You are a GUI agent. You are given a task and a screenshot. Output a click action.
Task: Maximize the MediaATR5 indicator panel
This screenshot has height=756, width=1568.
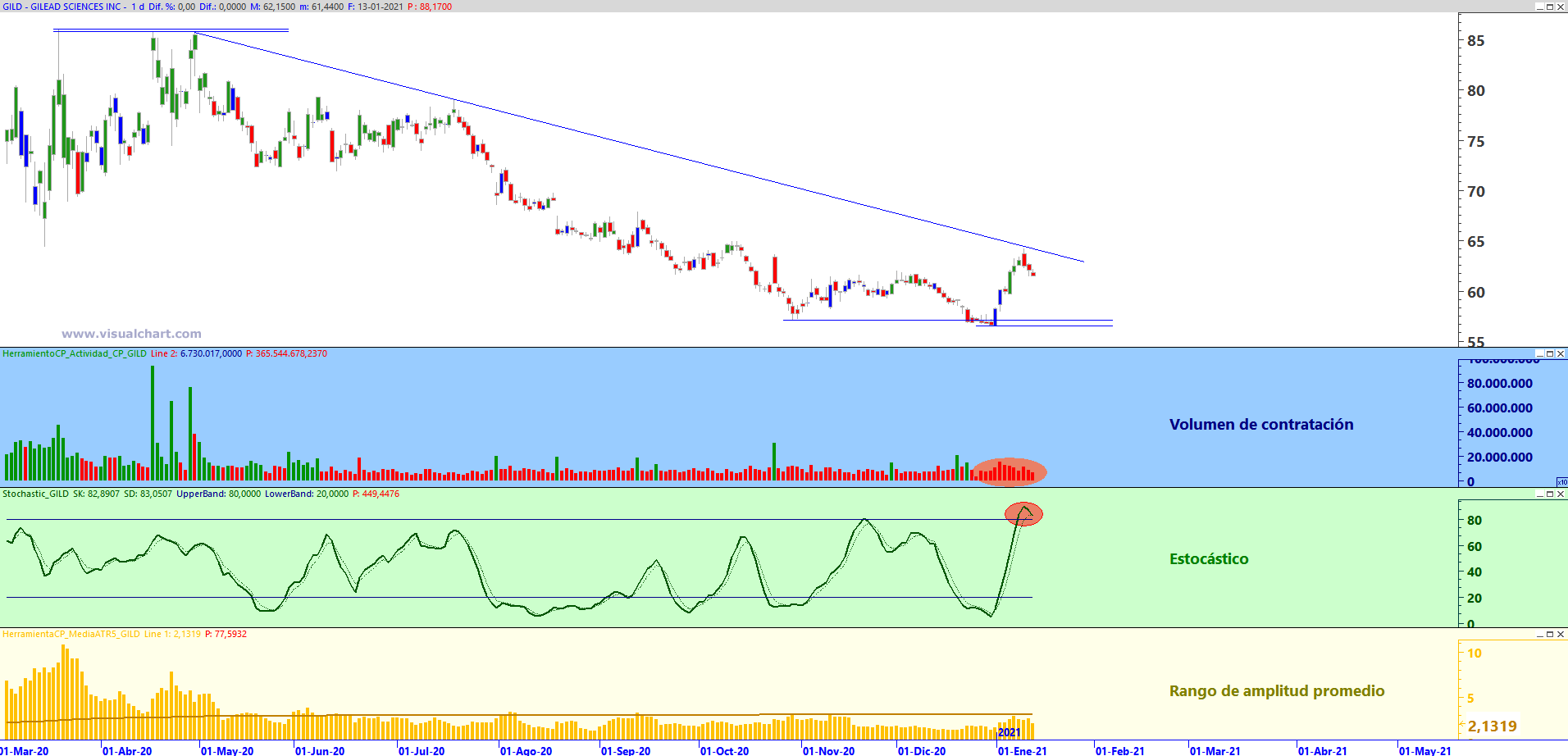point(1550,634)
